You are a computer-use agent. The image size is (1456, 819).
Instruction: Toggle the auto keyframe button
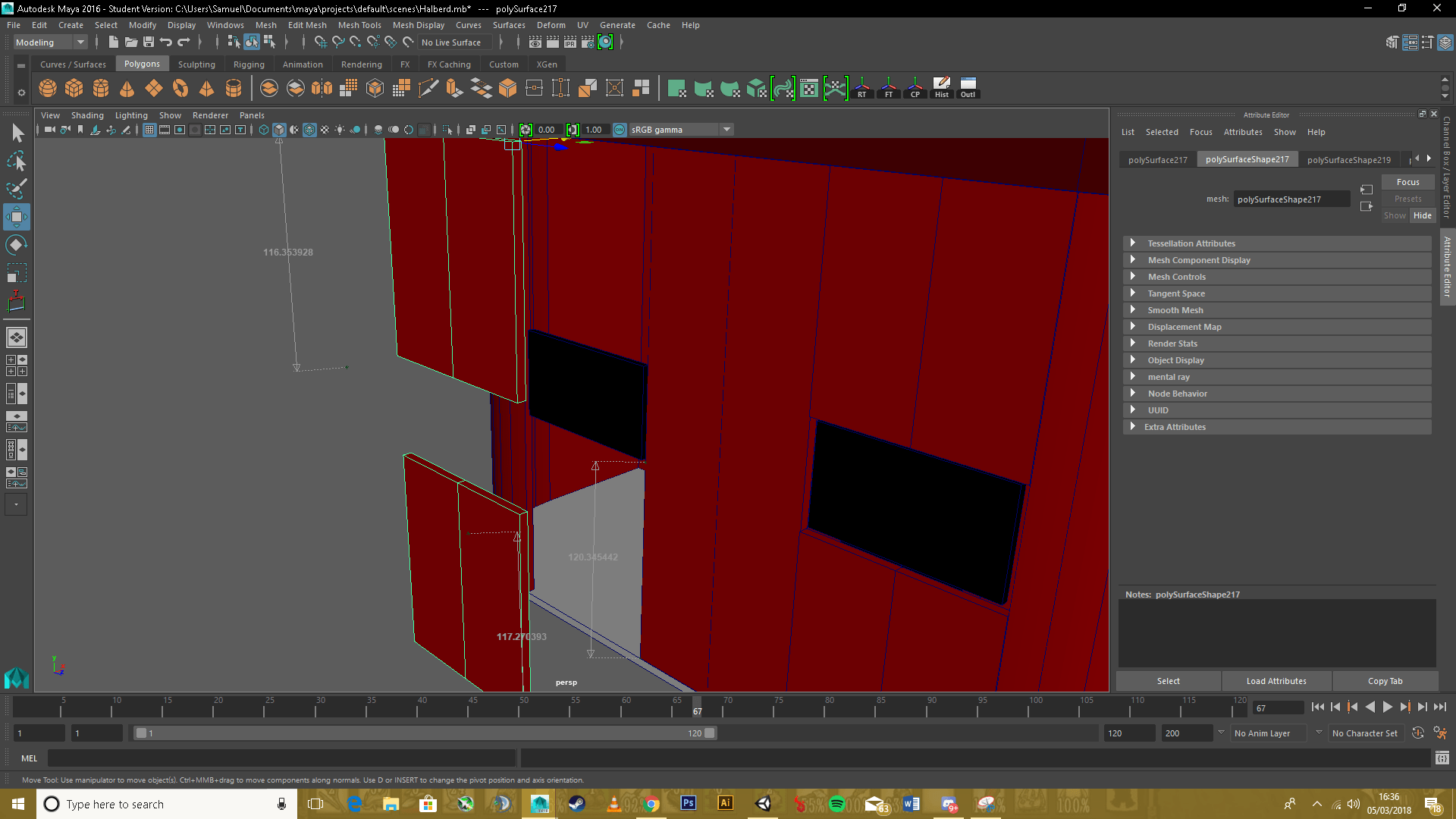coord(1417,733)
